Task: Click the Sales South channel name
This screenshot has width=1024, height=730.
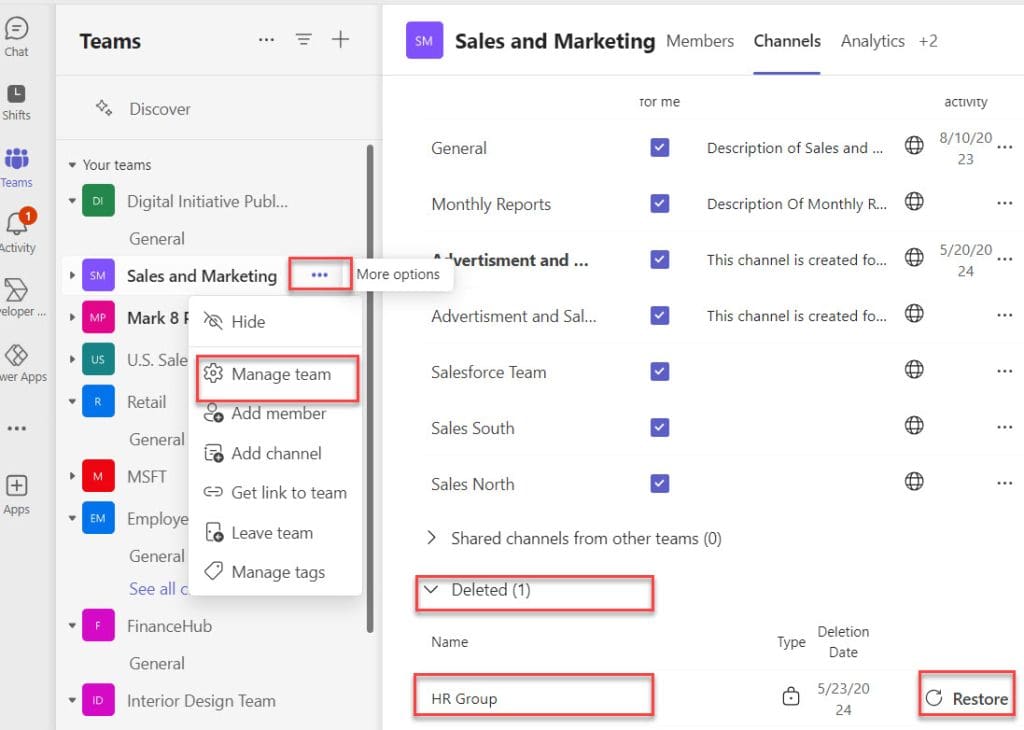Action: [x=473, y=428]
